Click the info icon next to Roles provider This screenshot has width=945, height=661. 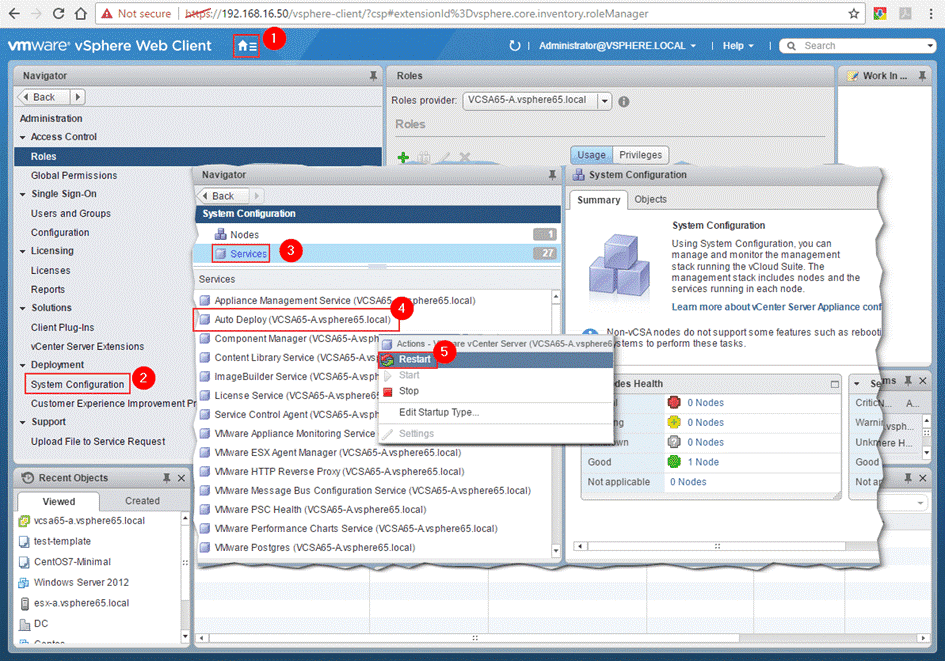(x=625, y=100)
